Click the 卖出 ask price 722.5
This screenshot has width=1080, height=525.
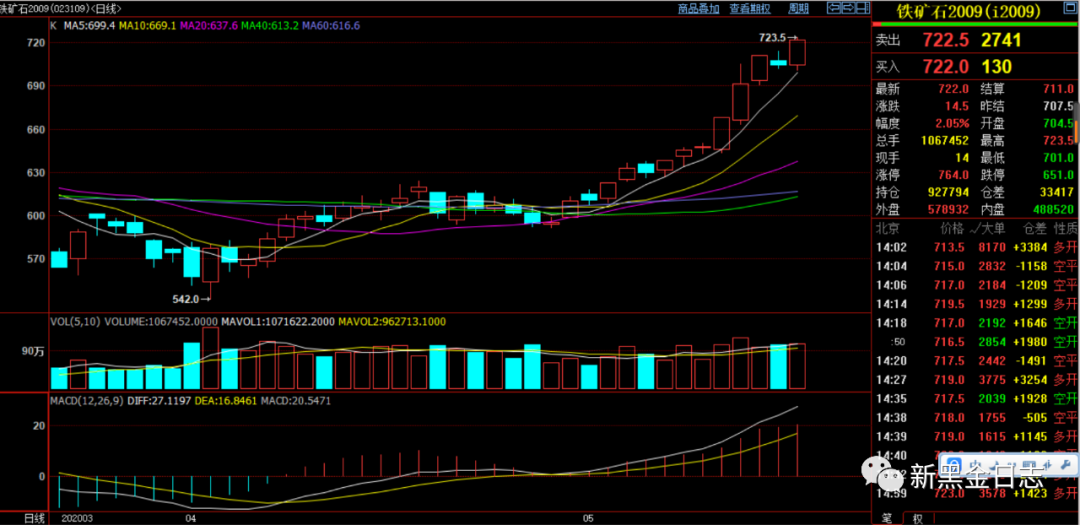[x=946, y=41]
